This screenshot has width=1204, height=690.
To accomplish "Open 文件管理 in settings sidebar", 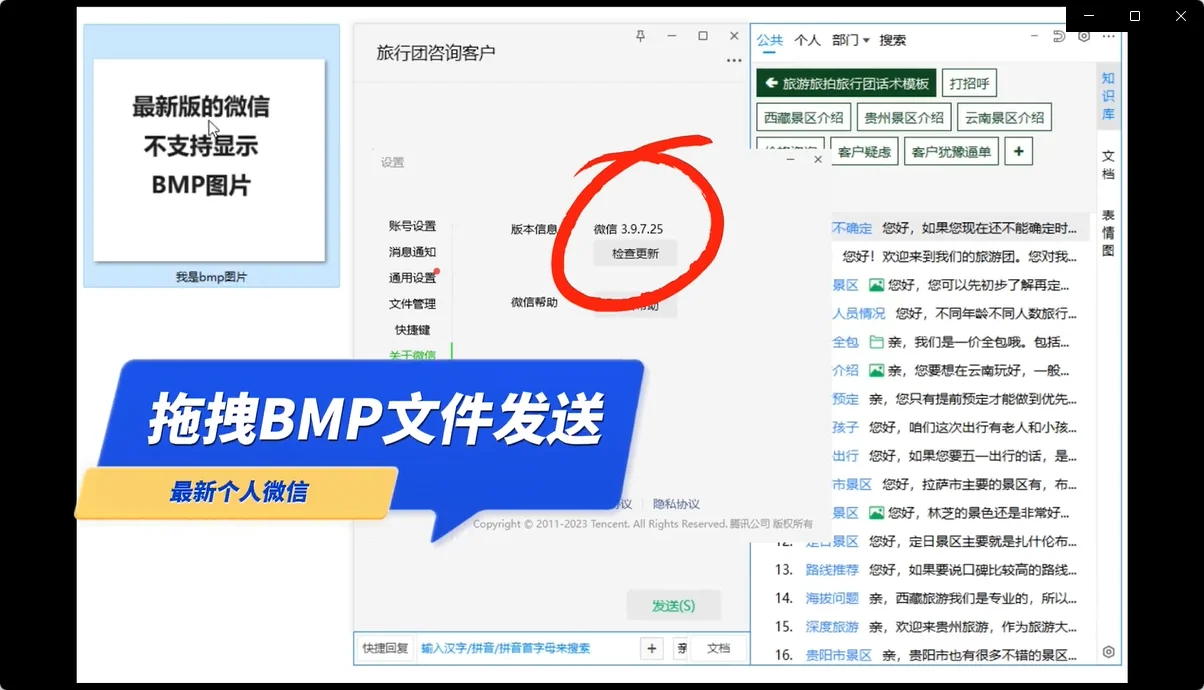I will pos(412,304).
